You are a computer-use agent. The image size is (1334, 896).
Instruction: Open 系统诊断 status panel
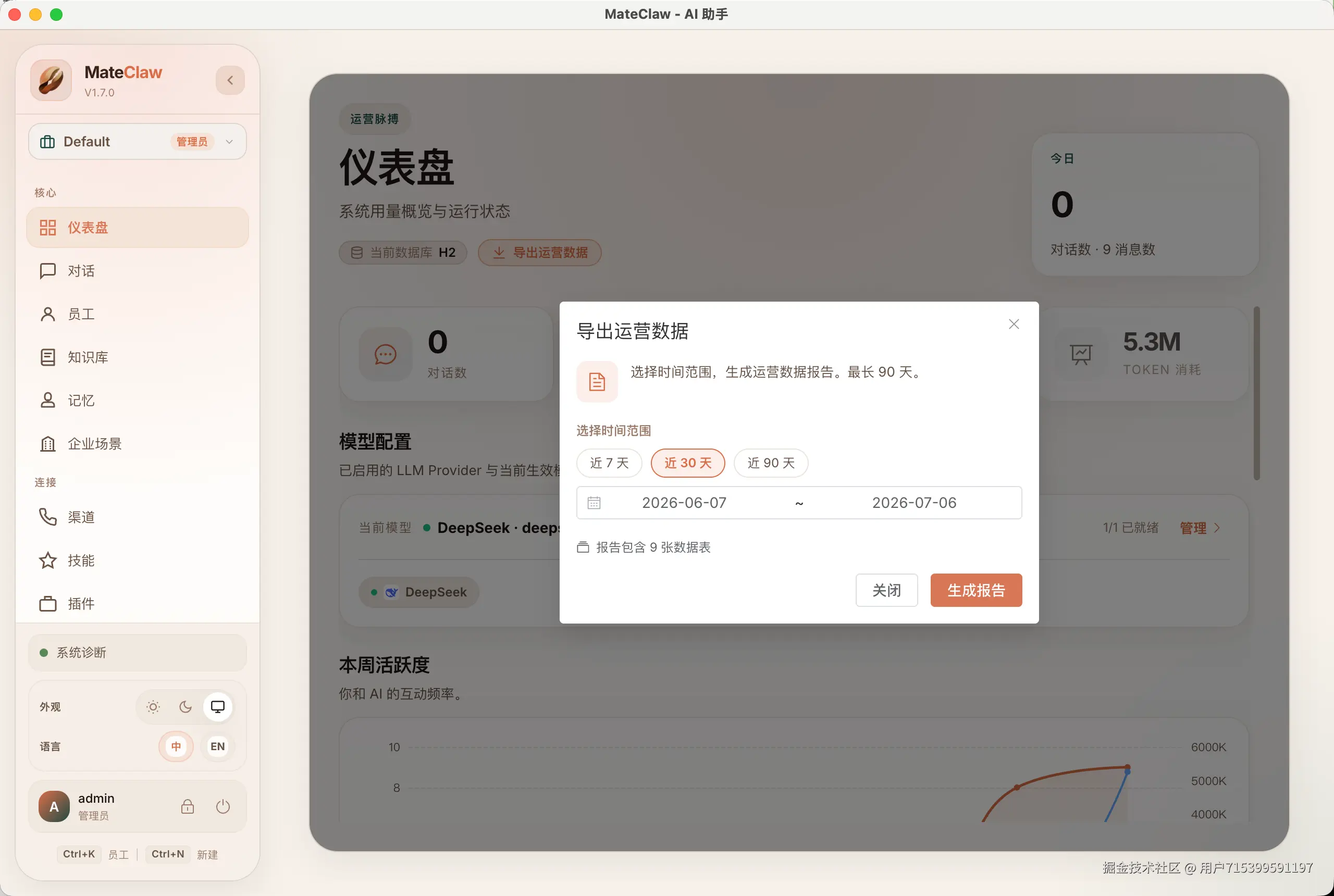tap(137, 653)
